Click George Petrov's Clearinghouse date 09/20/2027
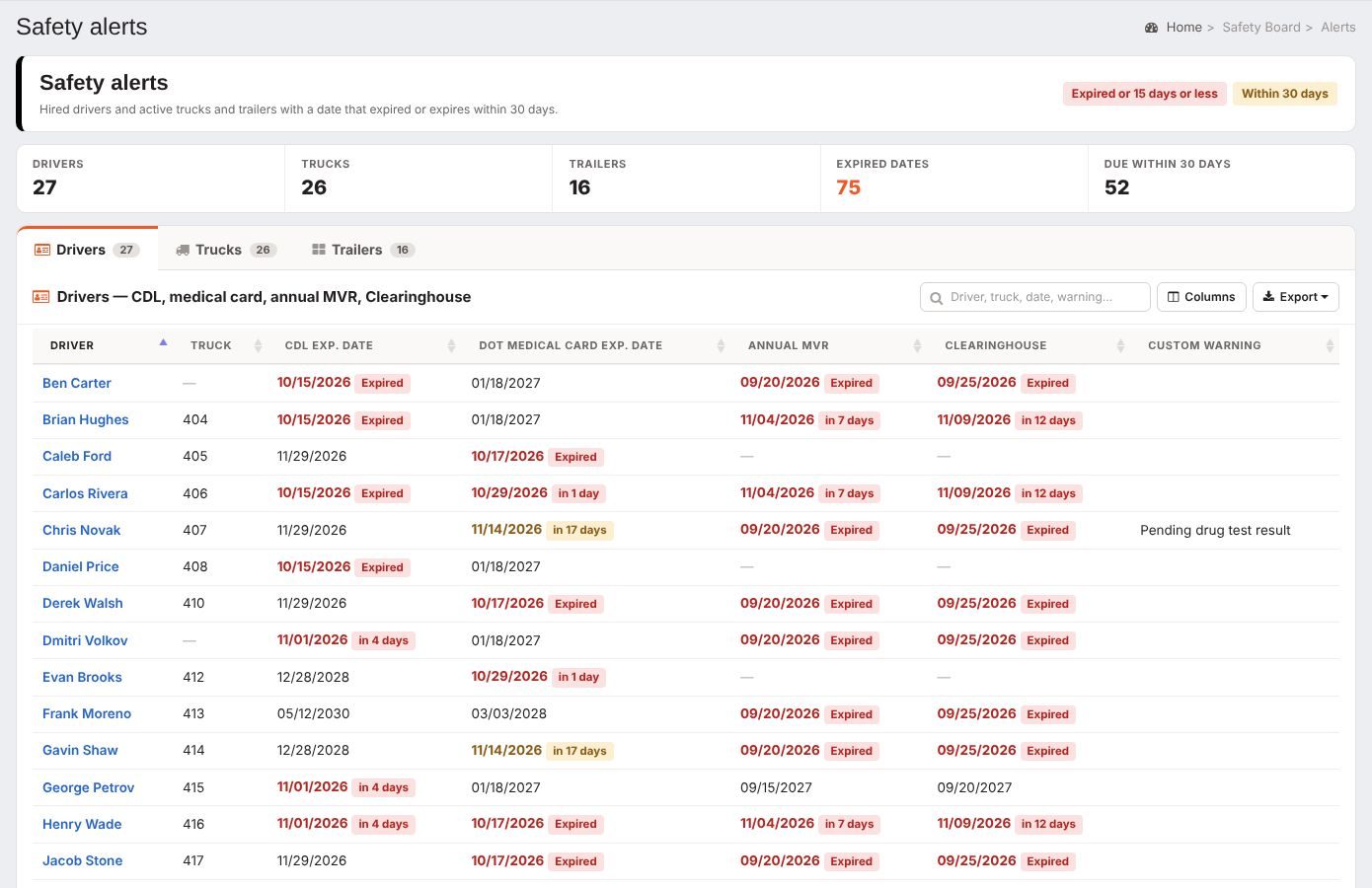 pyautogui.click(x=974, y=787)
